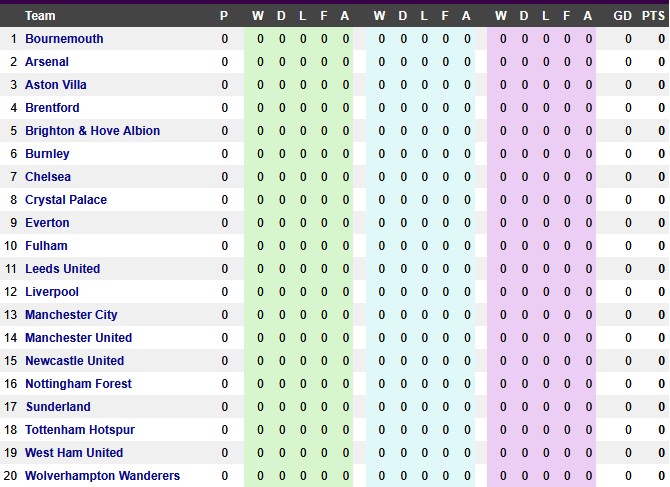Open the Leeds United link
The image size is (670, 487).
[62, 269]
